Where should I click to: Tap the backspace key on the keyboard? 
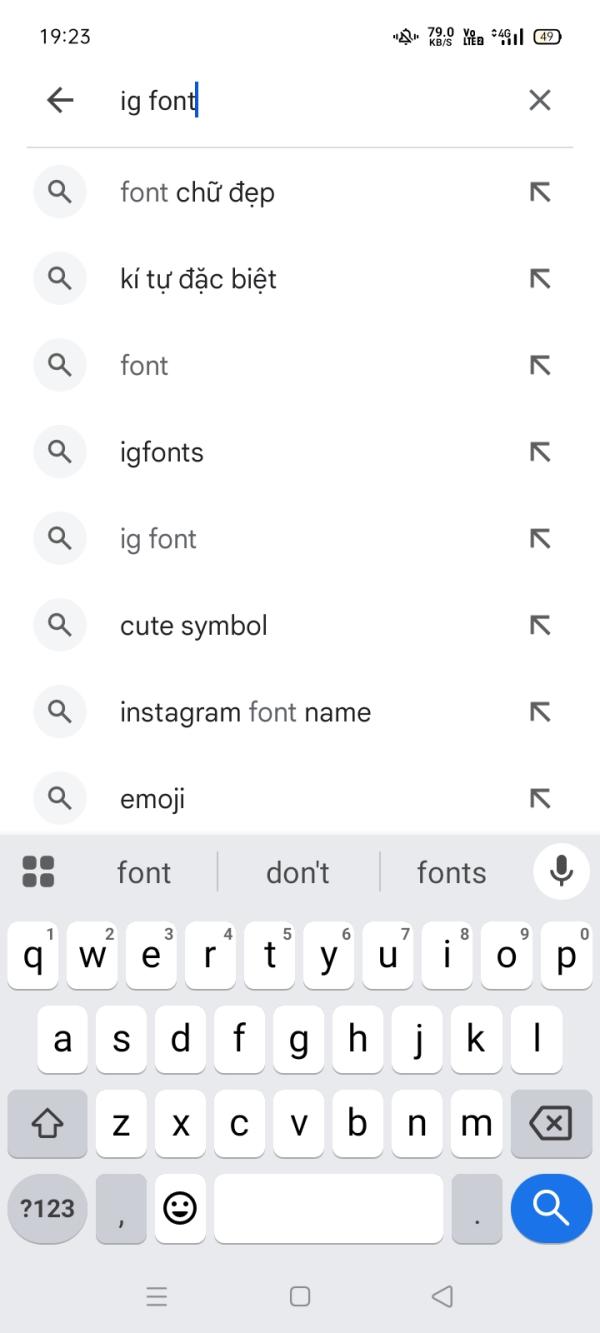click(551, 1124)
